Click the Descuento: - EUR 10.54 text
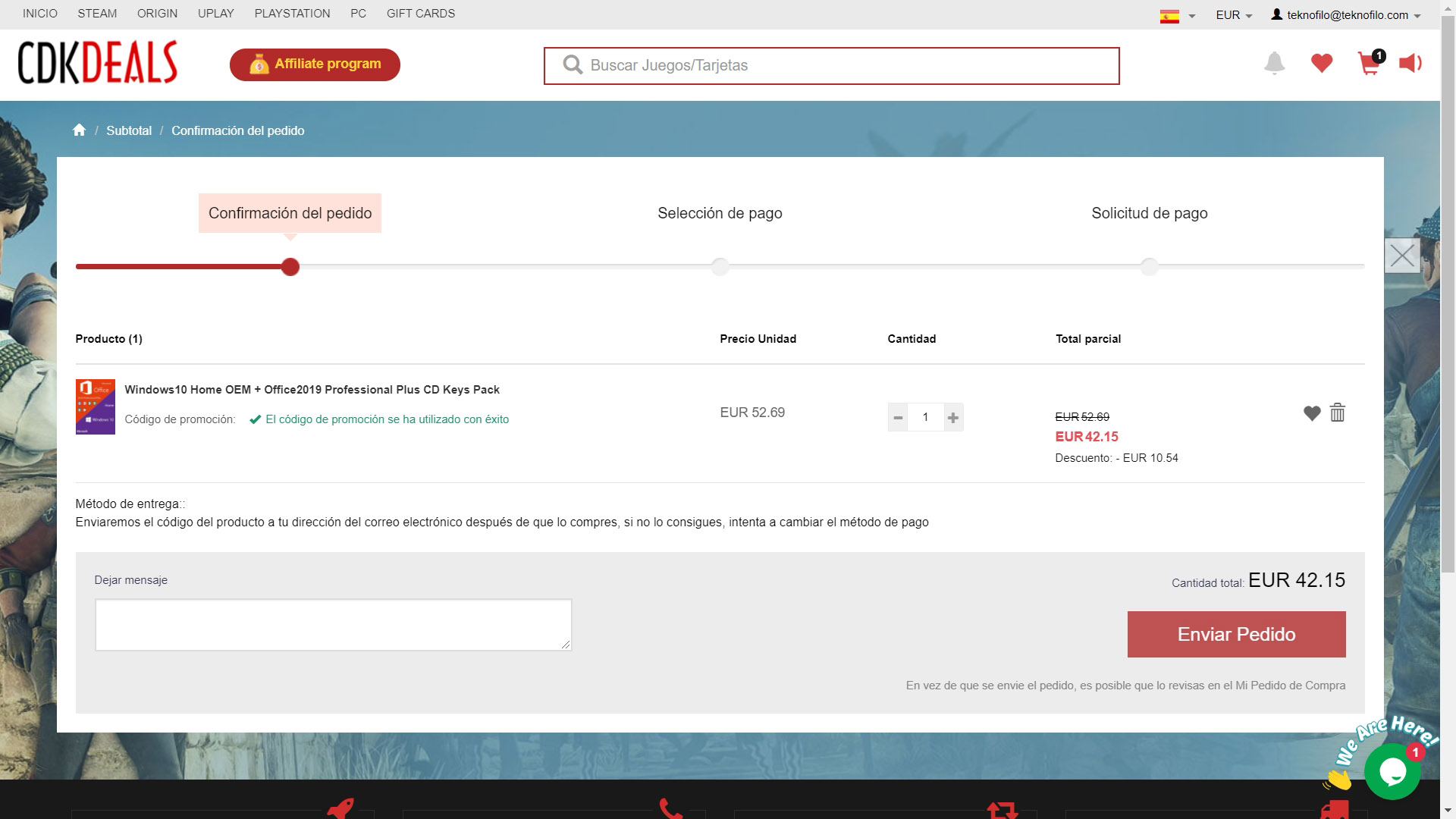The image size is (1456, 819). coord(1116,458)
